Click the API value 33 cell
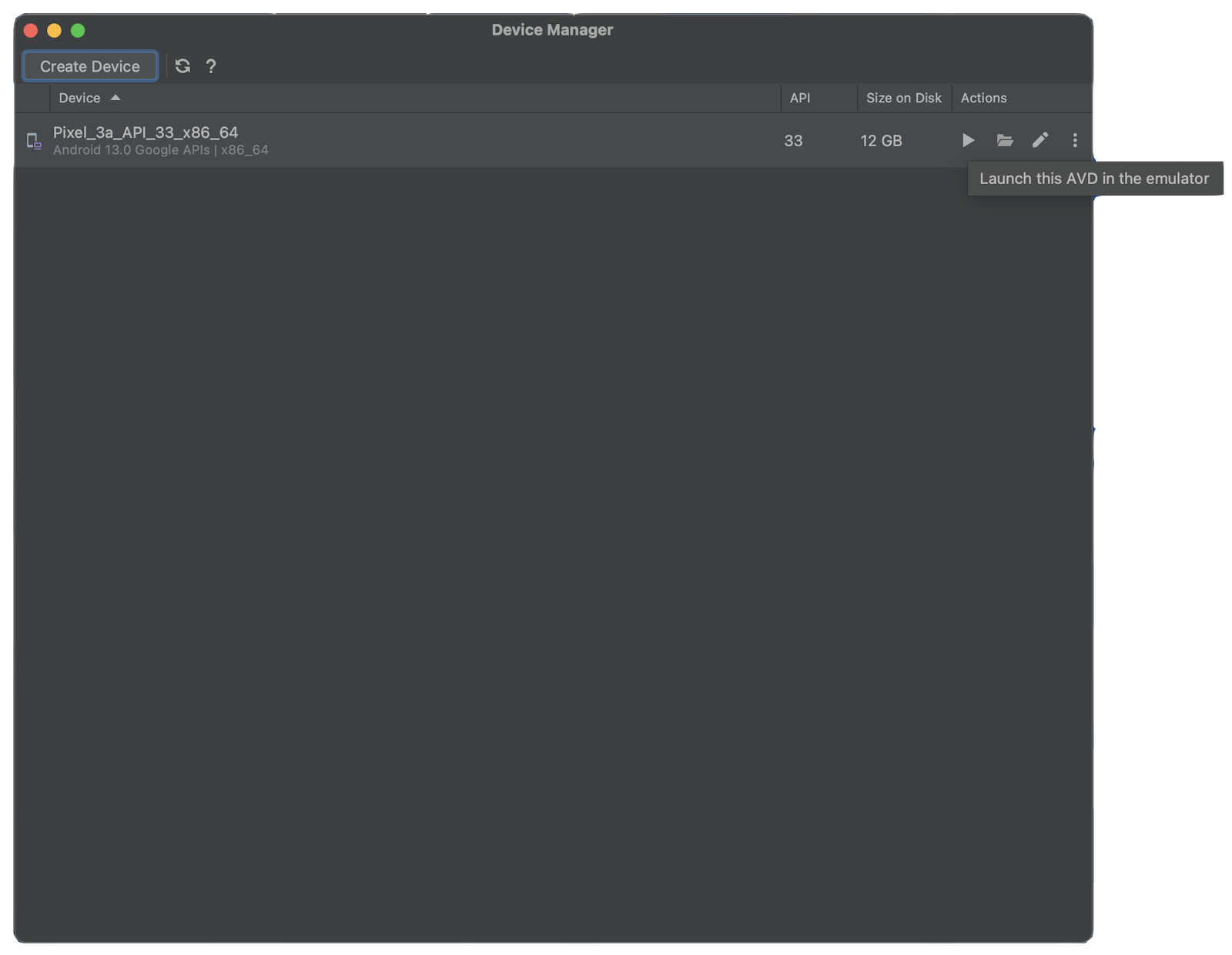Image resolution: width=1232 pixels, height=955 pixels. tap(793, 141)
